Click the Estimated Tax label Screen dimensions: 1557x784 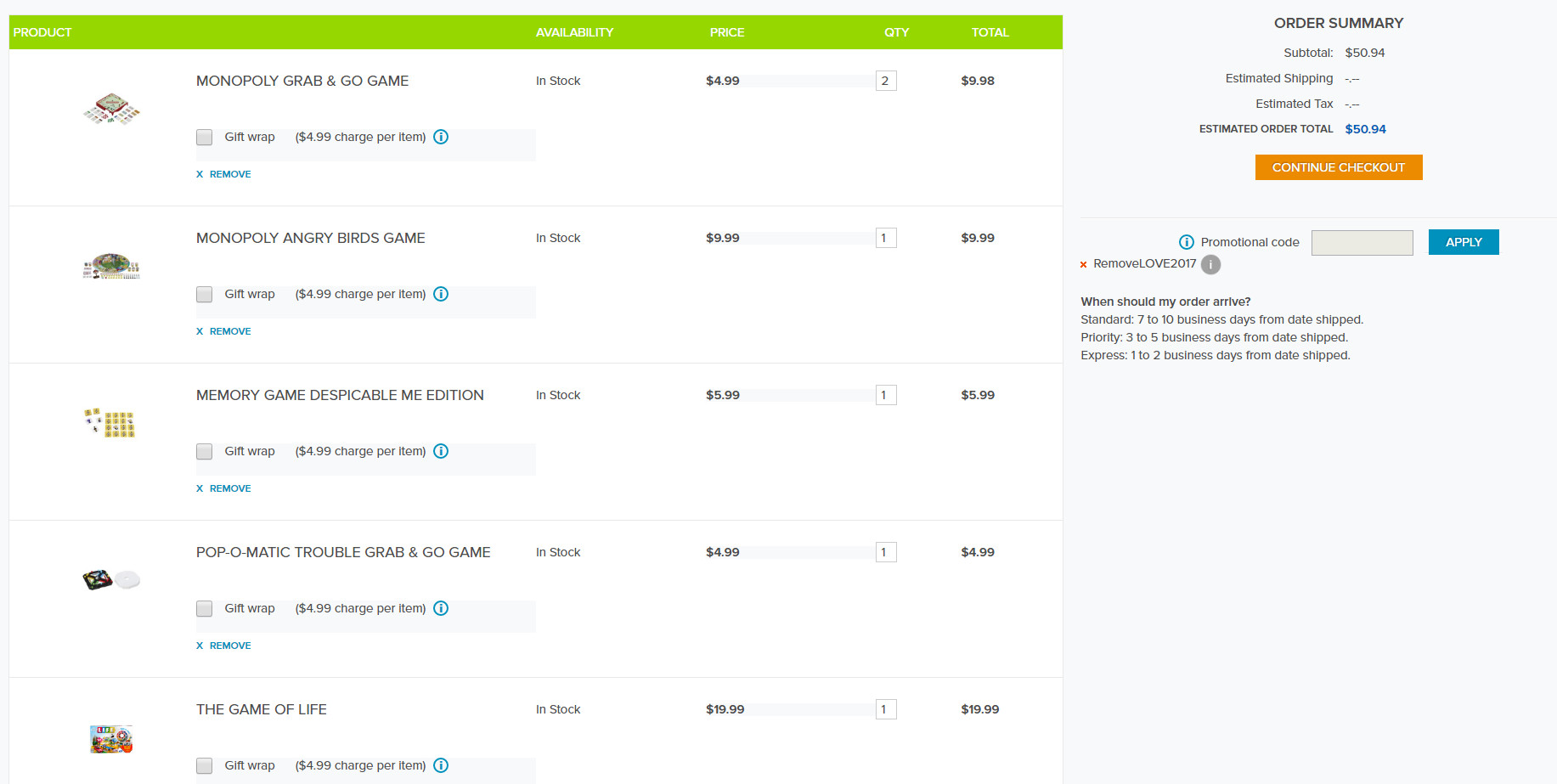pos(1295,104)
